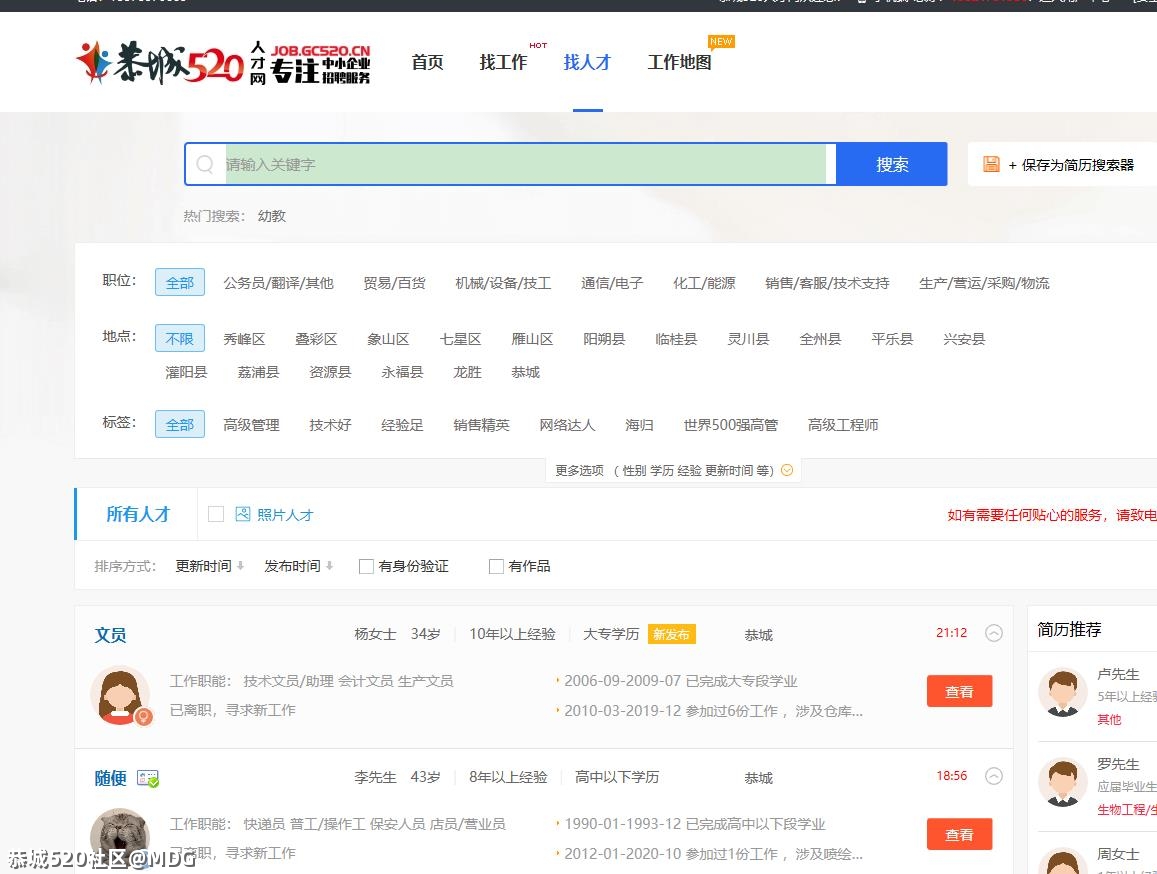
Task: Expand 更多选项 filter options
Action: [x=674, y=470]
